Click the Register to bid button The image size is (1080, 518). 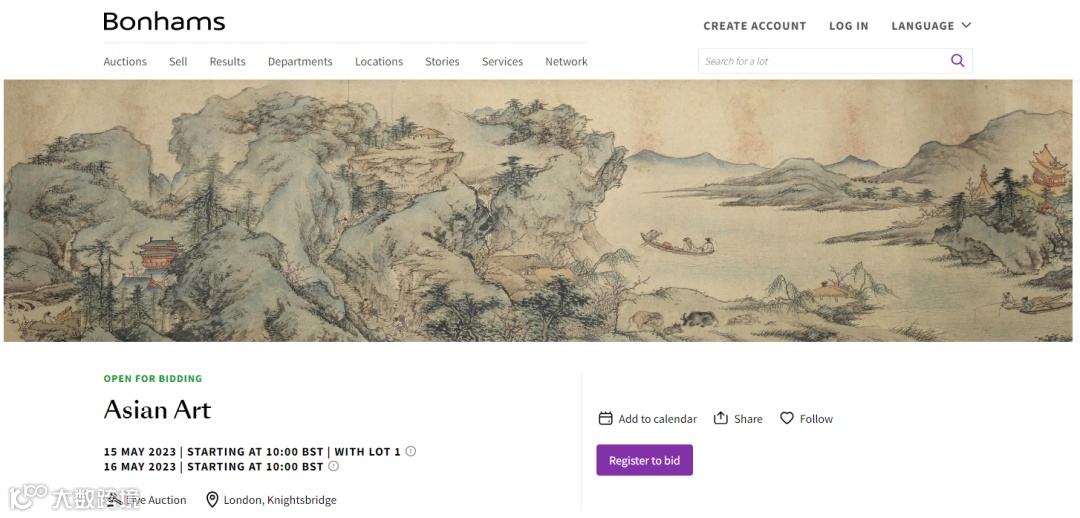pyautogui.click(x=645, y=460)
